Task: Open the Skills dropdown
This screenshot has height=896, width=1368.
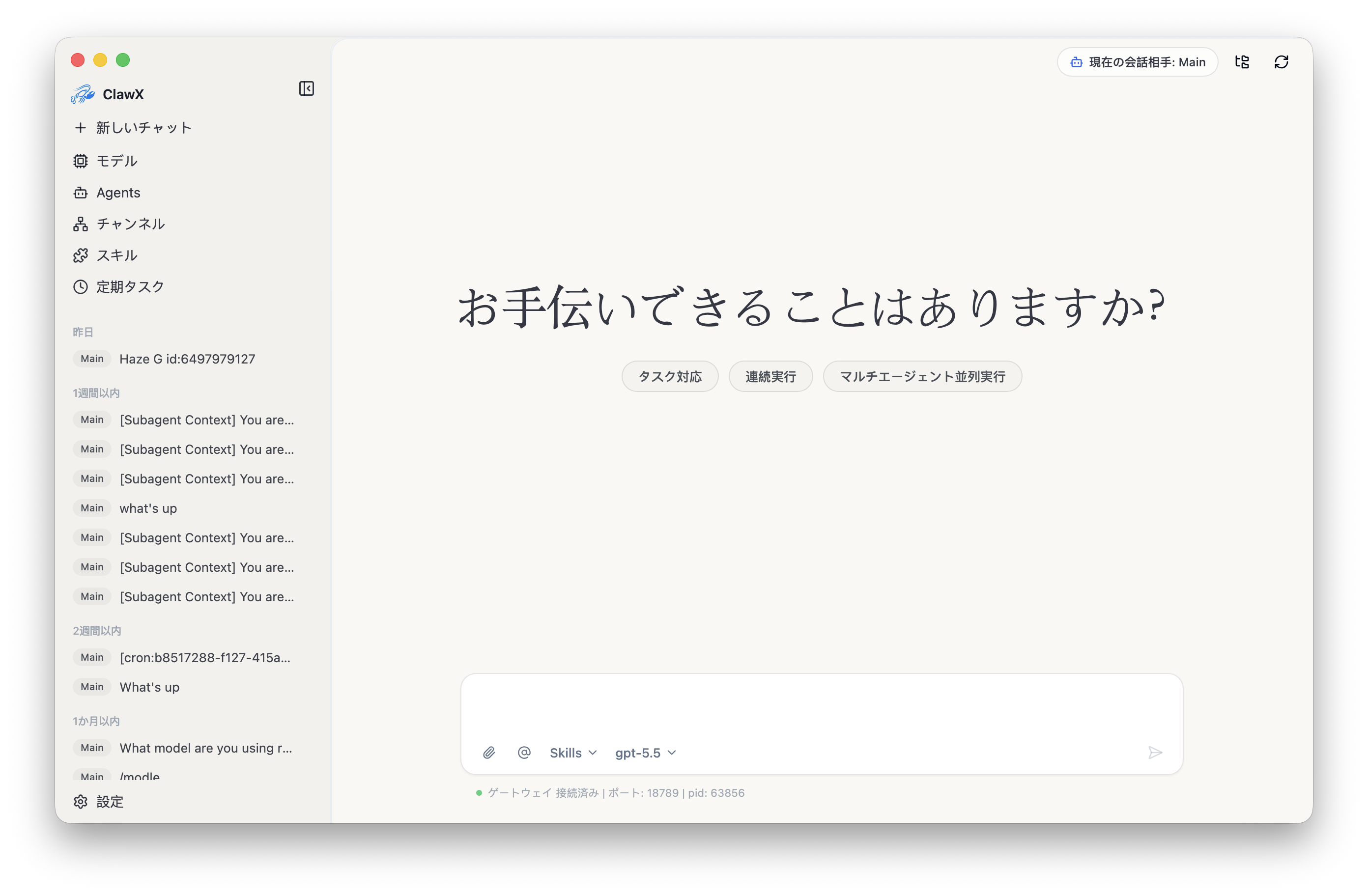Action: [573, 753]
